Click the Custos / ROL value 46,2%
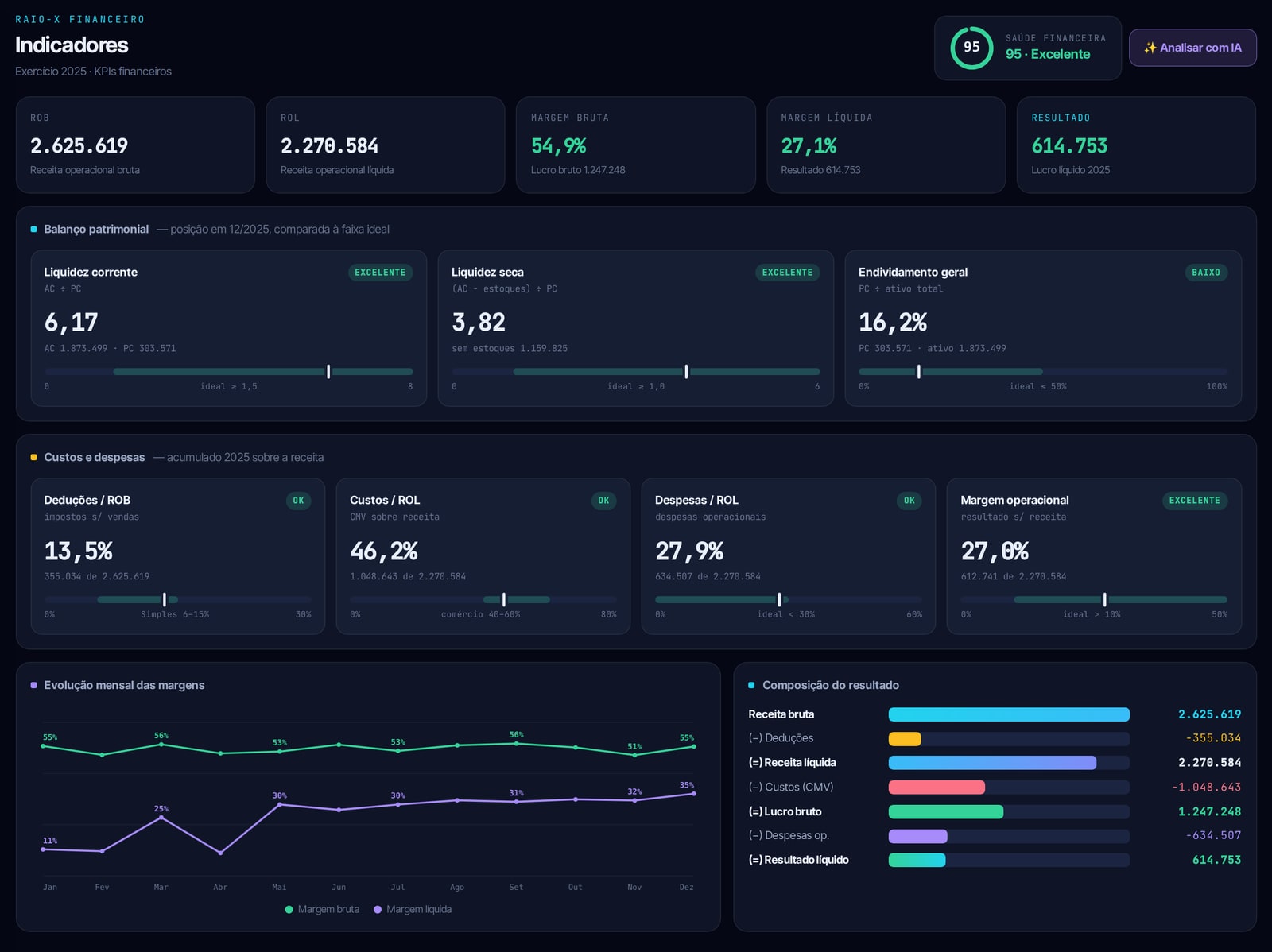The height and width of the screenshot is (952, 1272). click(x=384, y=551)
